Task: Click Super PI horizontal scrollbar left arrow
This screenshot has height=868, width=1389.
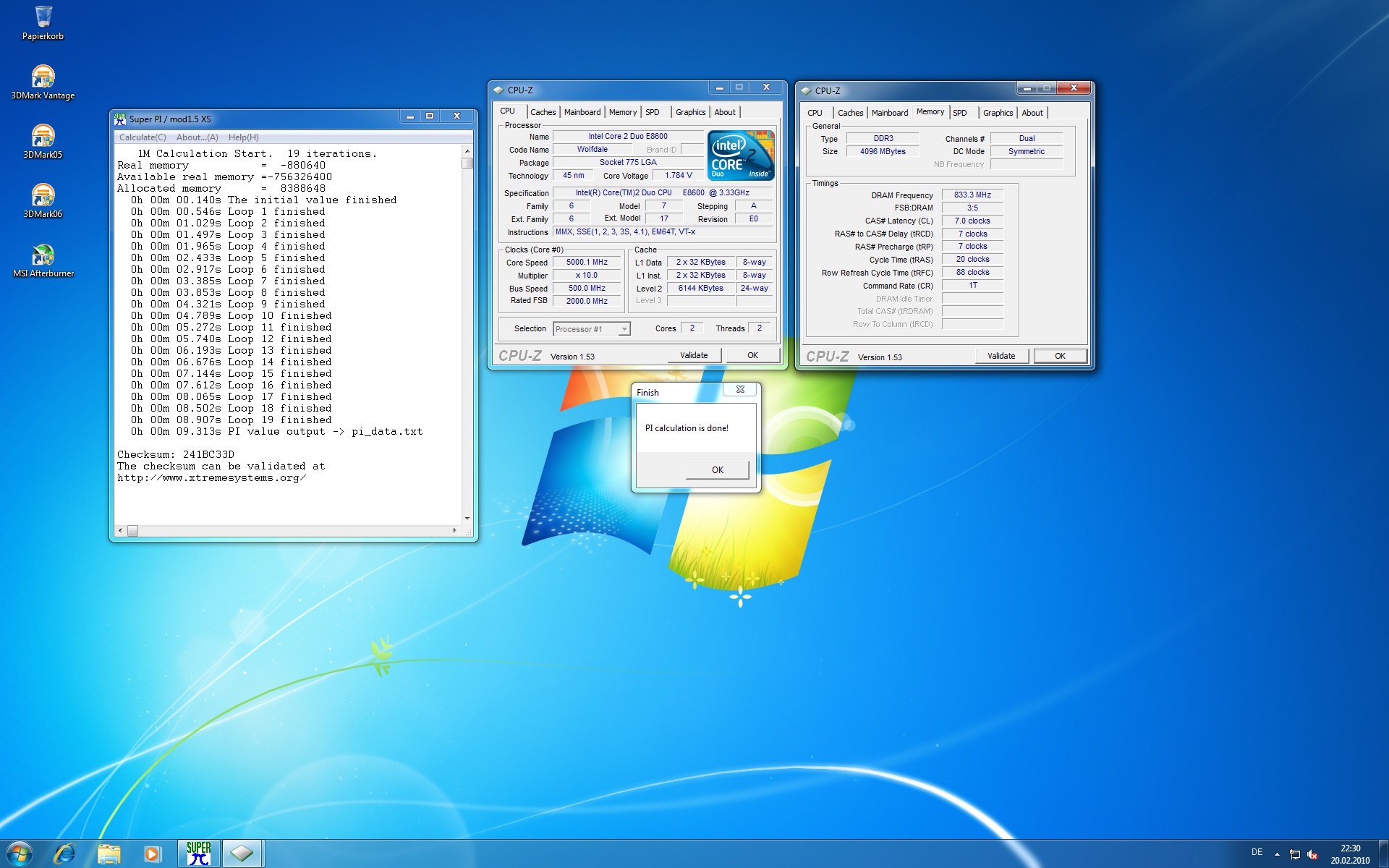Action: tap(120, 531)
